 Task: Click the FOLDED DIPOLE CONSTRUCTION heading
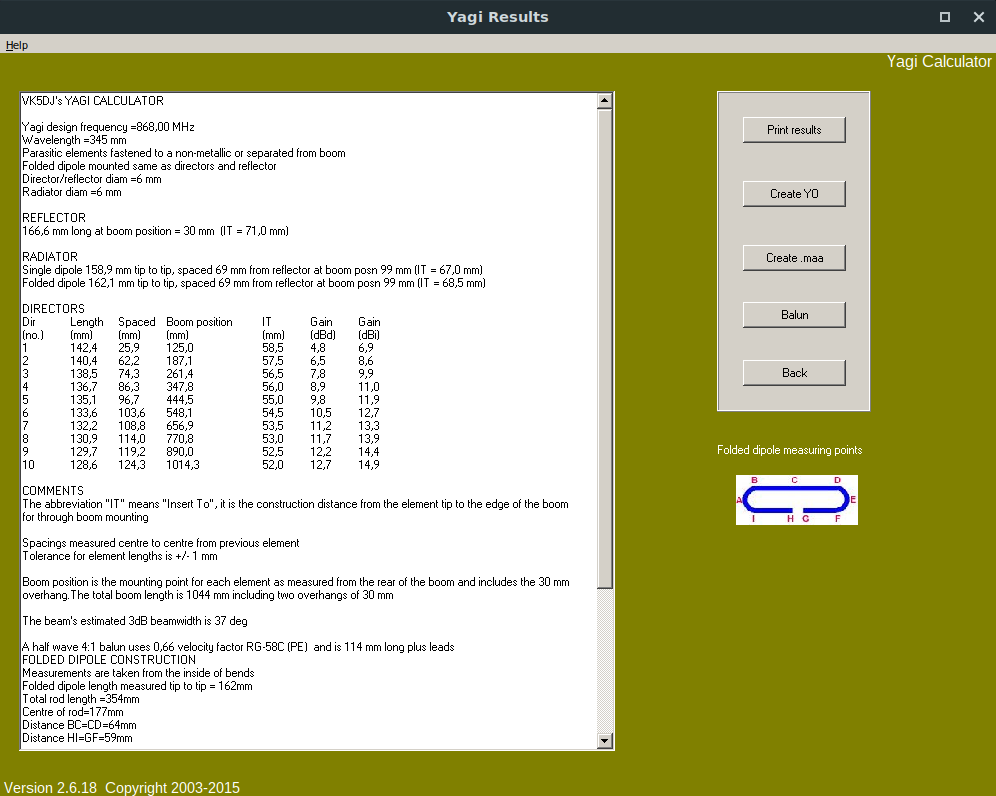click(109, 660)
